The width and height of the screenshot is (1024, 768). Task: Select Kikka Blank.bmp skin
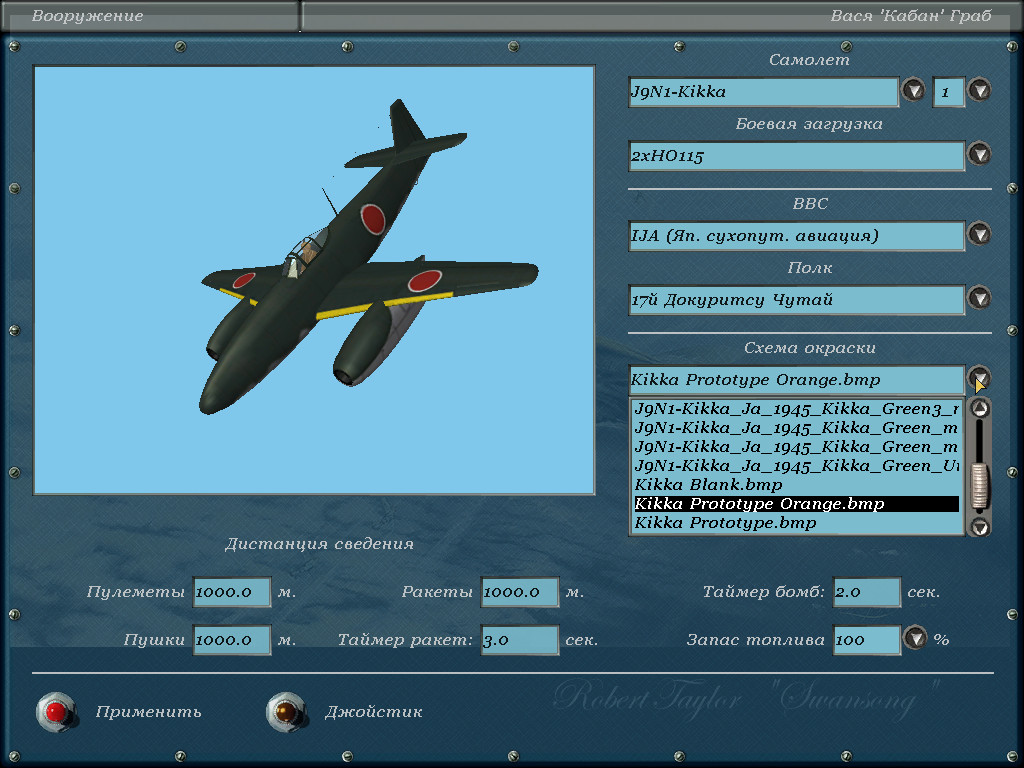tap(708, 485)
